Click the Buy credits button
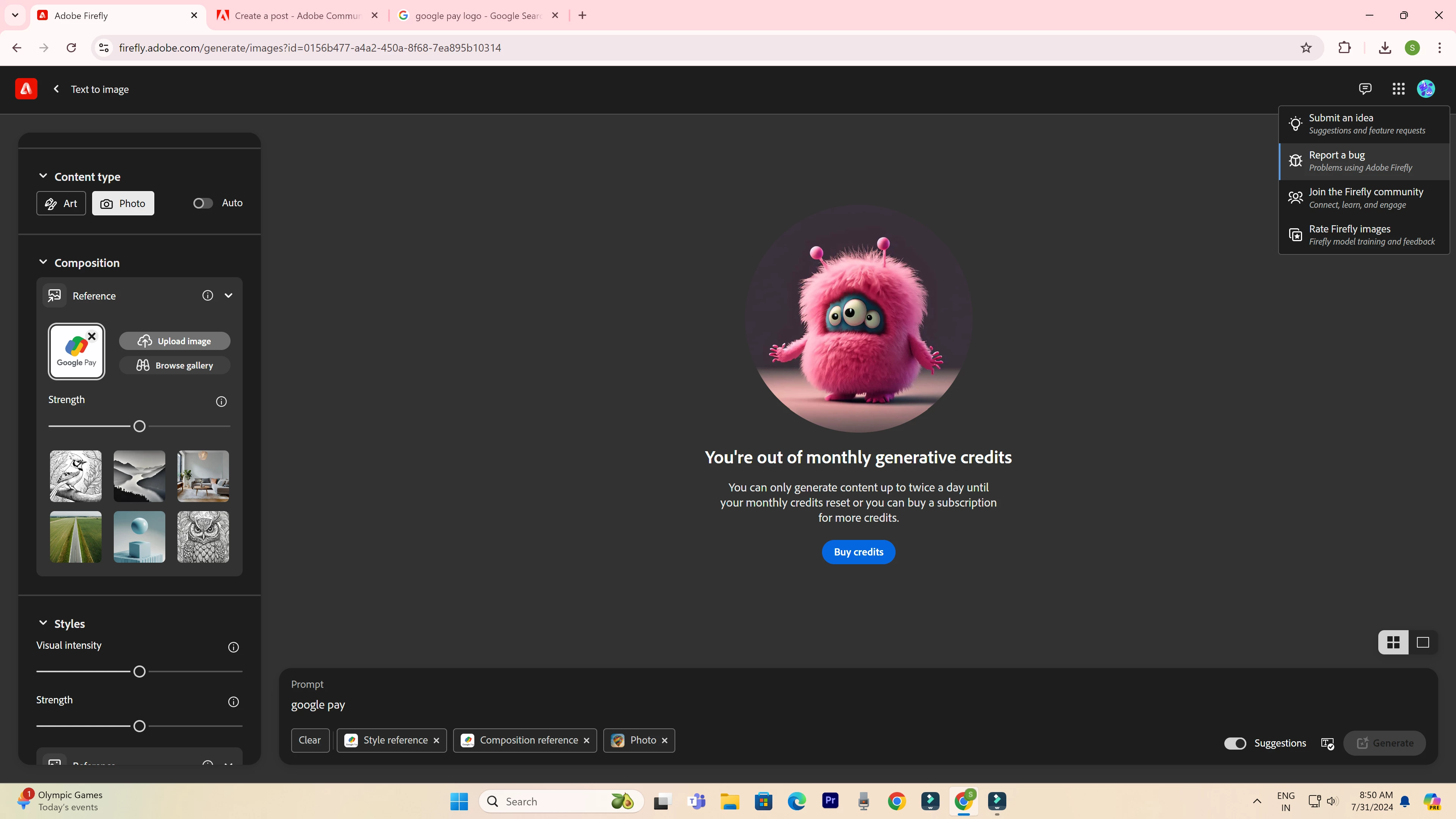This screenshot has width=1456, height=819. tap(858, 552)
